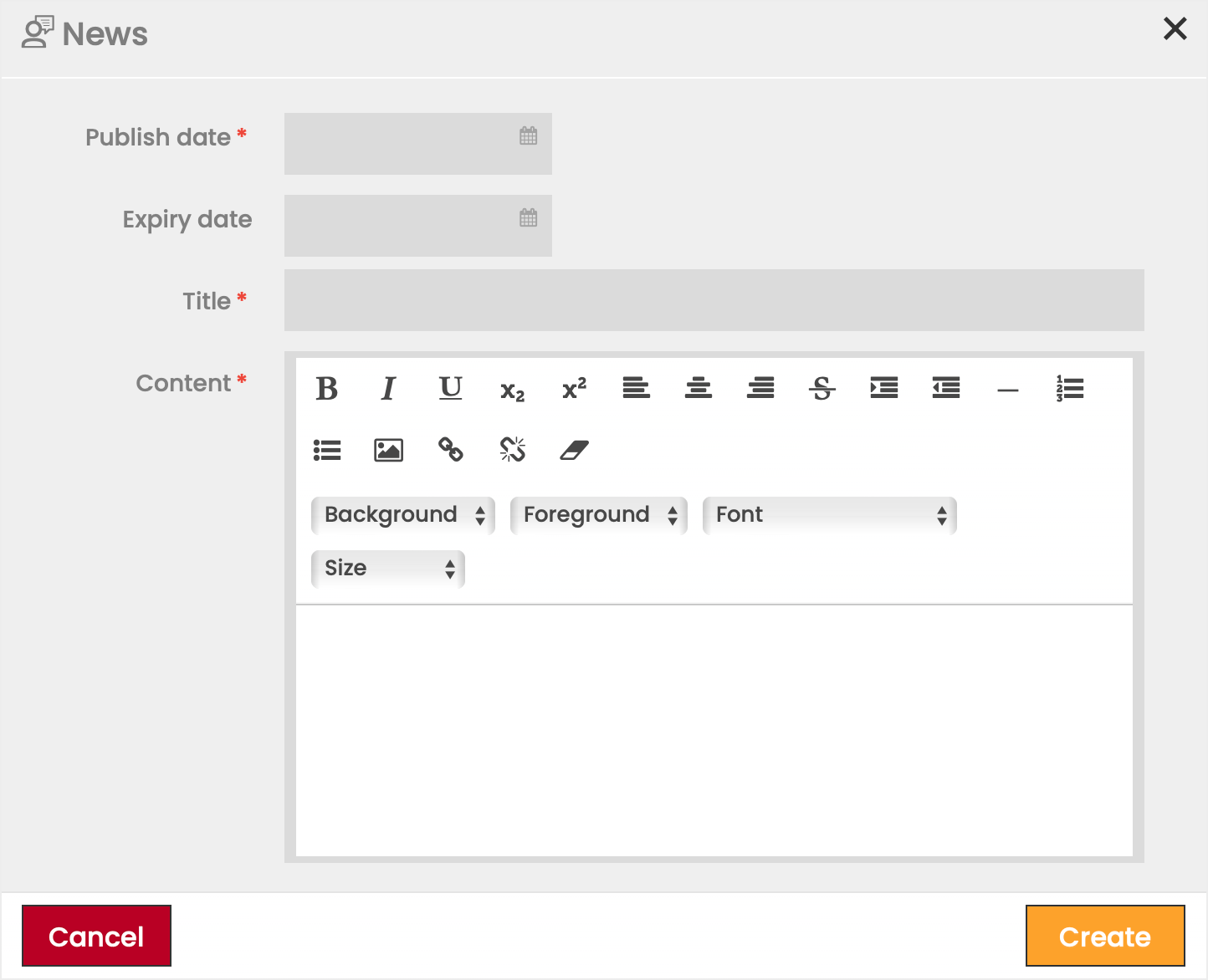Apply Italic formatting to text

388,389
